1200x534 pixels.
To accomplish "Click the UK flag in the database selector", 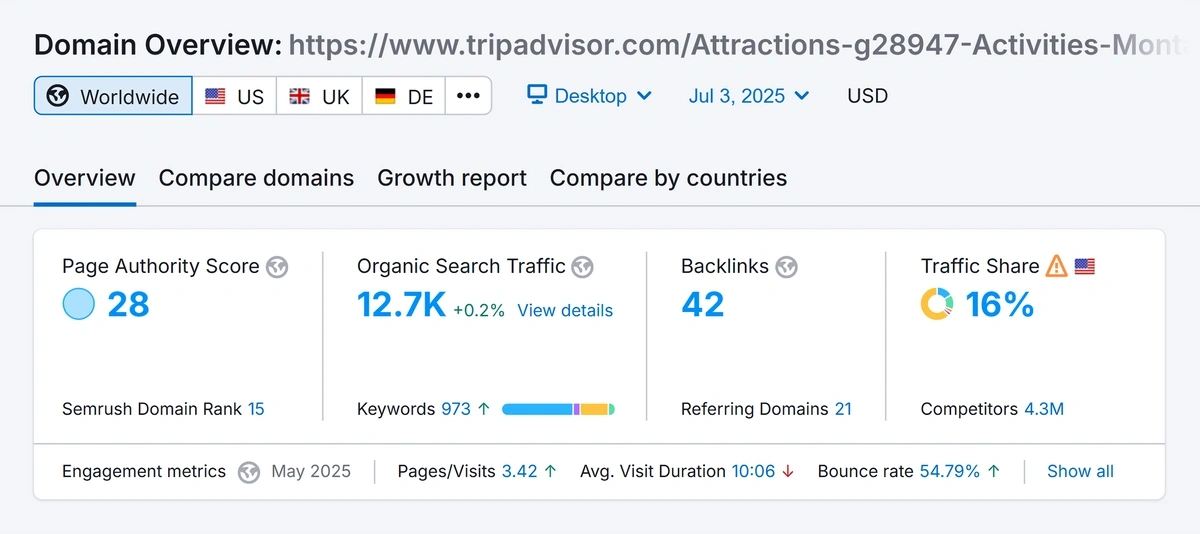I will click(x=299, y=97).
